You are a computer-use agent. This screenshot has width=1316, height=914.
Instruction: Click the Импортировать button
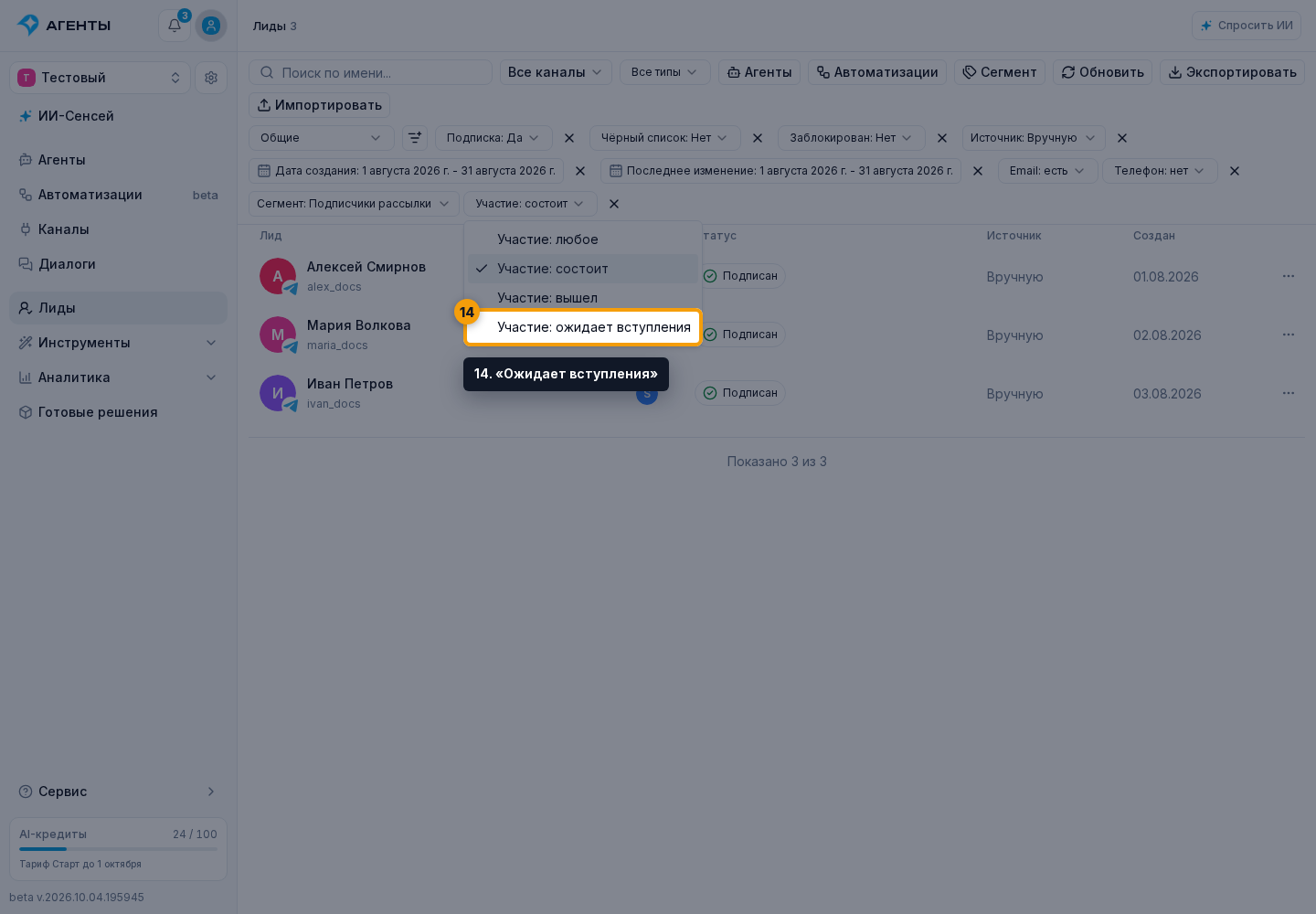[320, 105]
